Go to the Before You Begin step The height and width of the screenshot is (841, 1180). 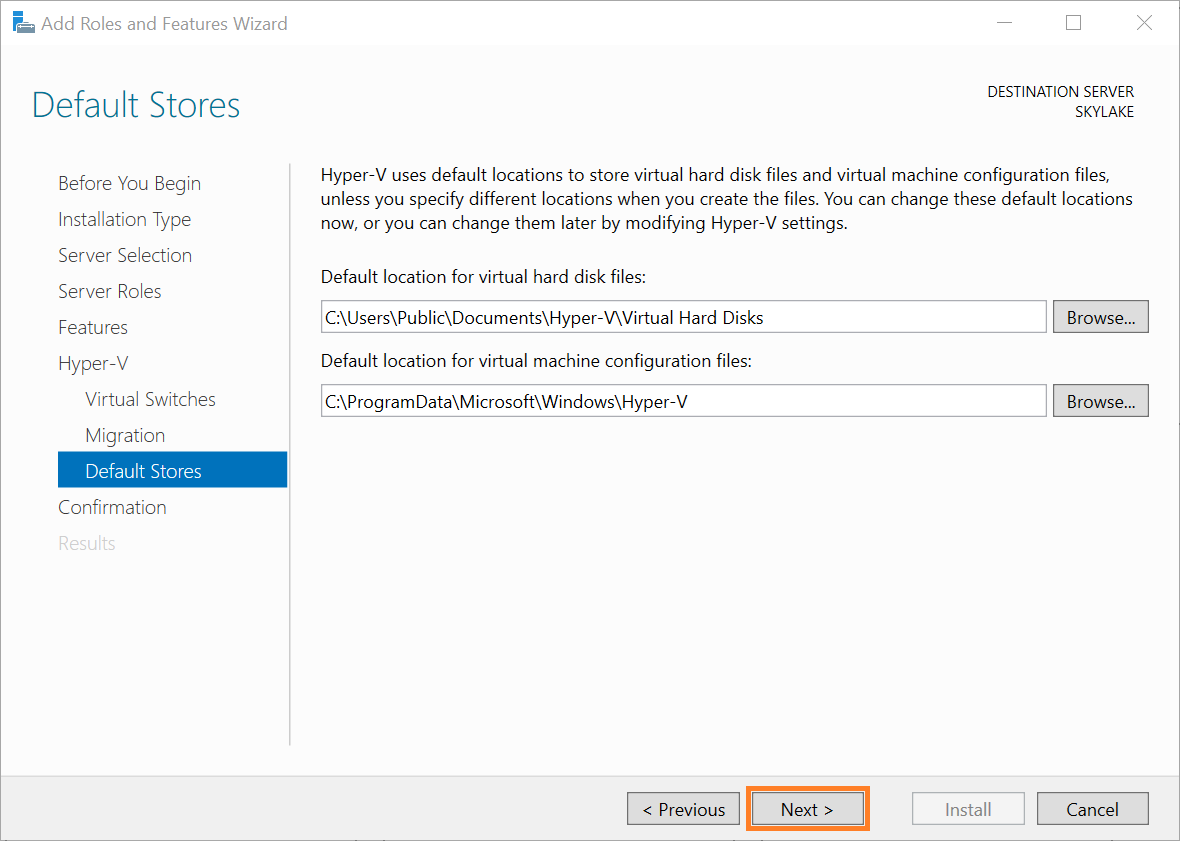(129, 184)
